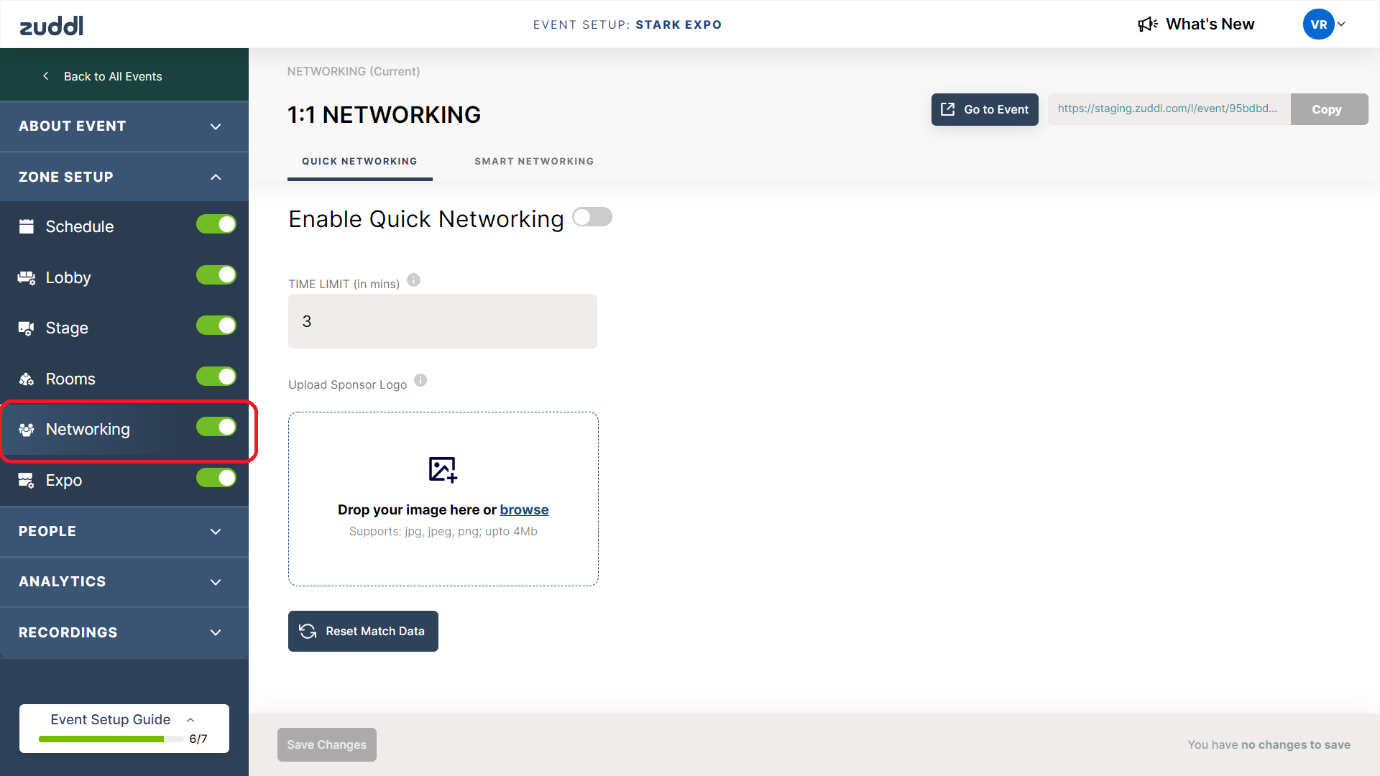
Task: Open the Lobby zone settings
Action: [x=68, y=277]
